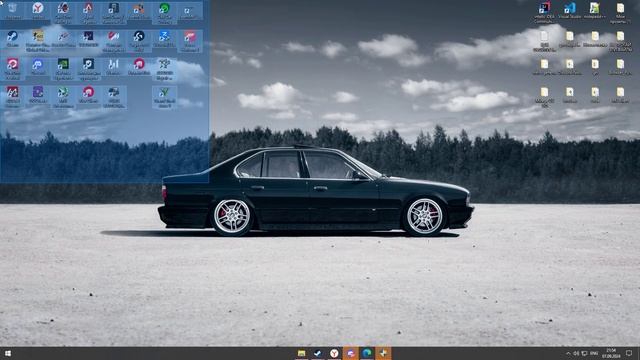
Task: Select the white vertical bars icon shortcut
Action: (x=113, y=67)
